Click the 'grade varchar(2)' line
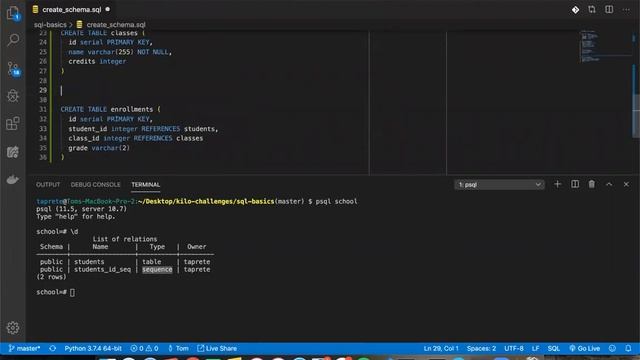Image resolution: width=640 pixels, height=360 pixels. pyautogui.click(x=99, y=148)
